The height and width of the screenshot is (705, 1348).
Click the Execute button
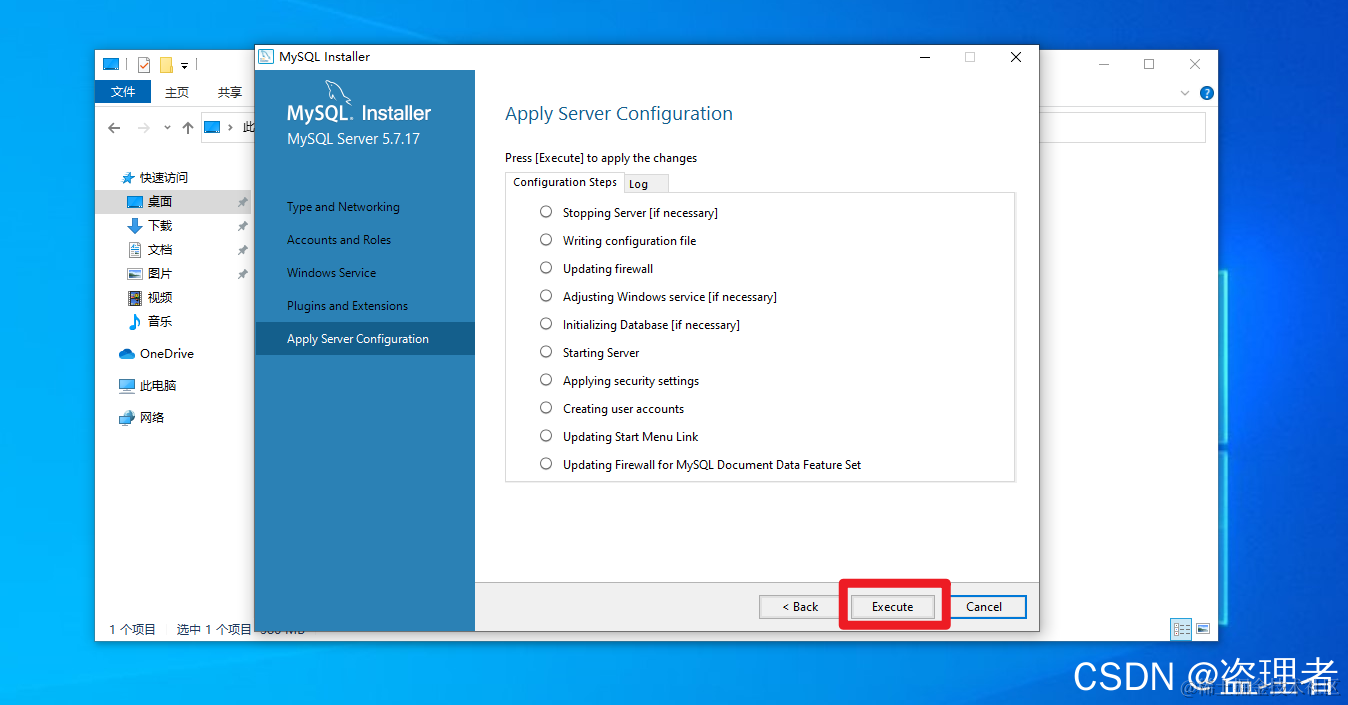click(892, 607)
